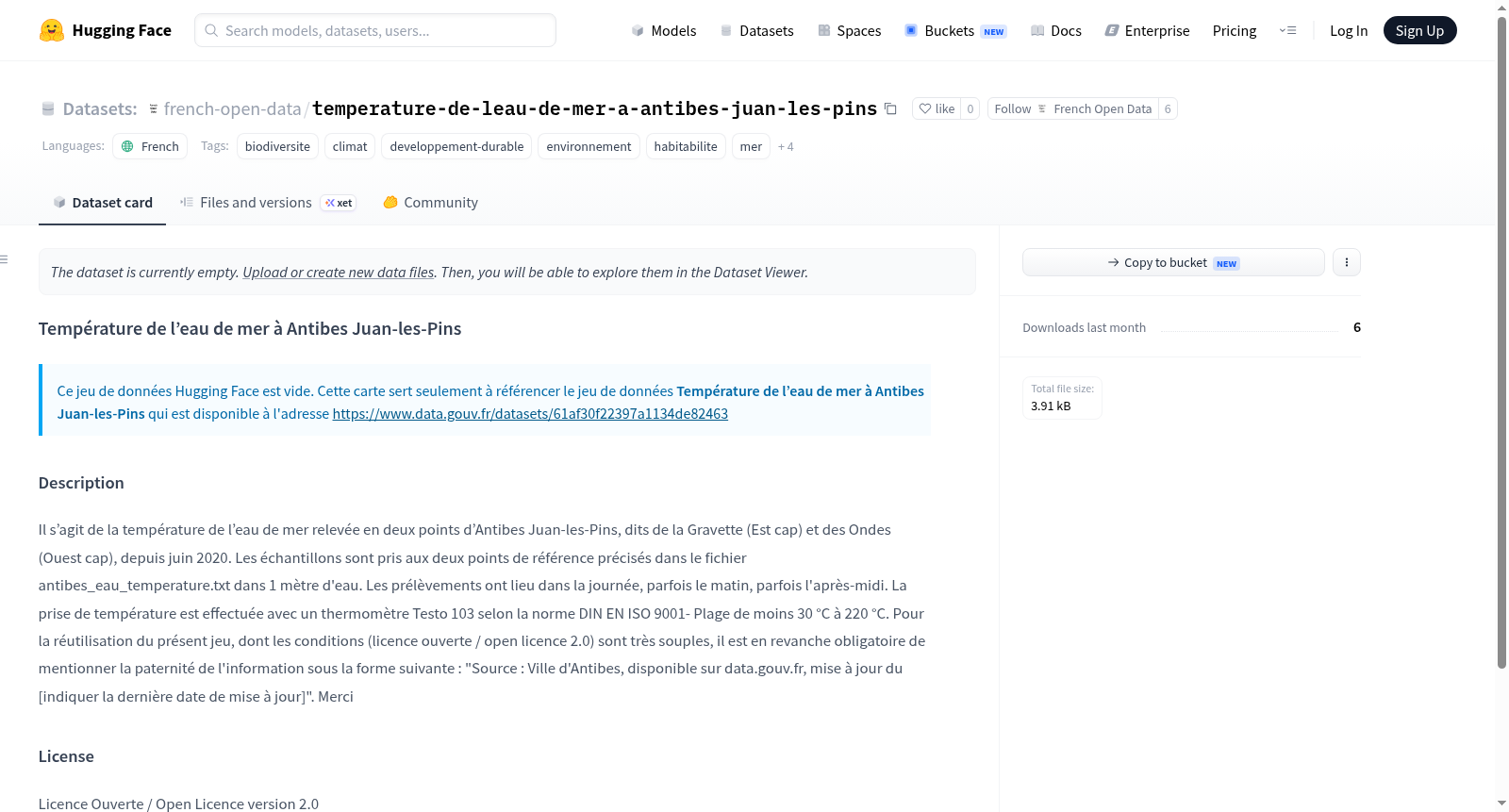Open the Upload or create new data files link
The image size is (1509, 812).
tap(339, 272)
